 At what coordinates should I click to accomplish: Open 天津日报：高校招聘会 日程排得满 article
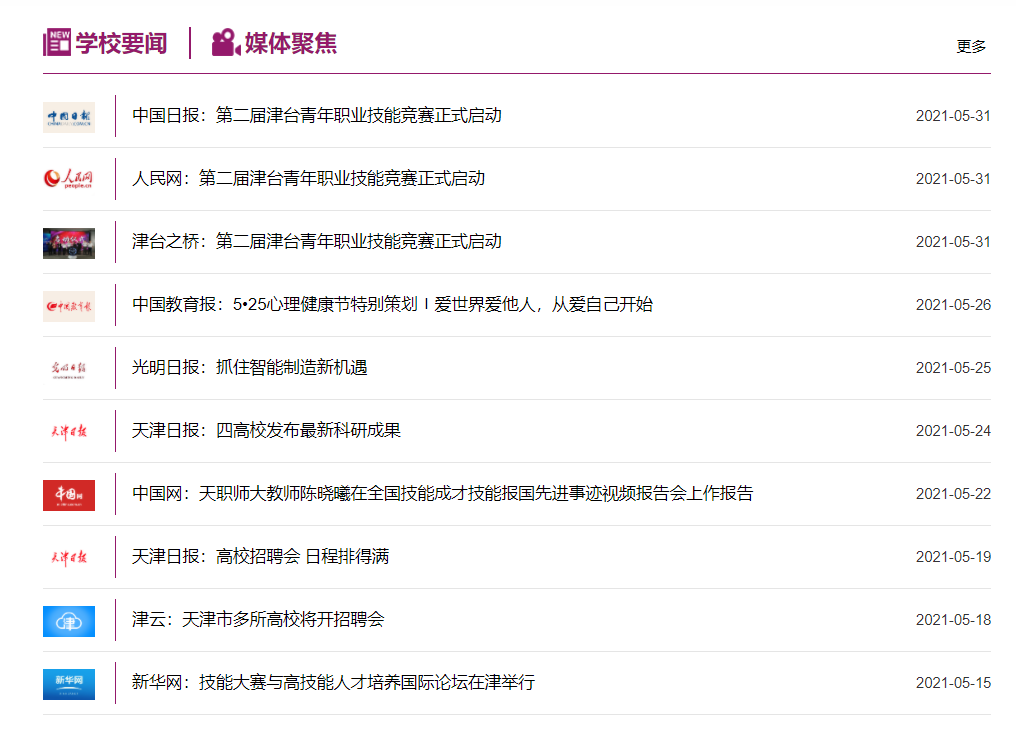click(x=261, y=557)
